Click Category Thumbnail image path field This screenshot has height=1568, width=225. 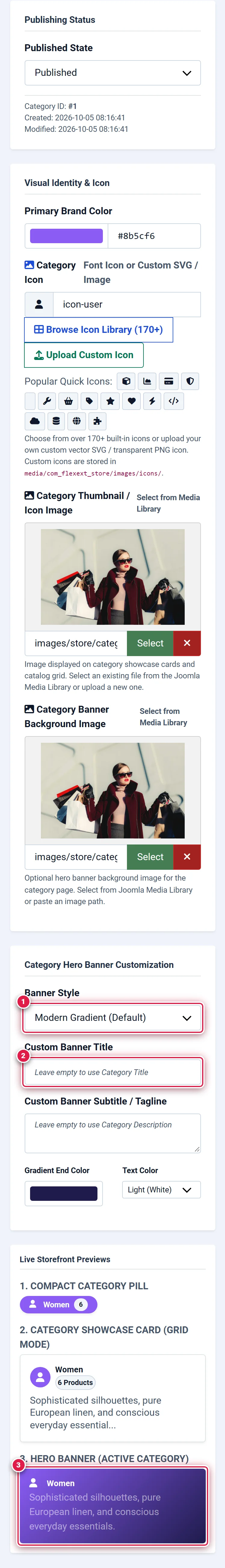pos(76,643)
